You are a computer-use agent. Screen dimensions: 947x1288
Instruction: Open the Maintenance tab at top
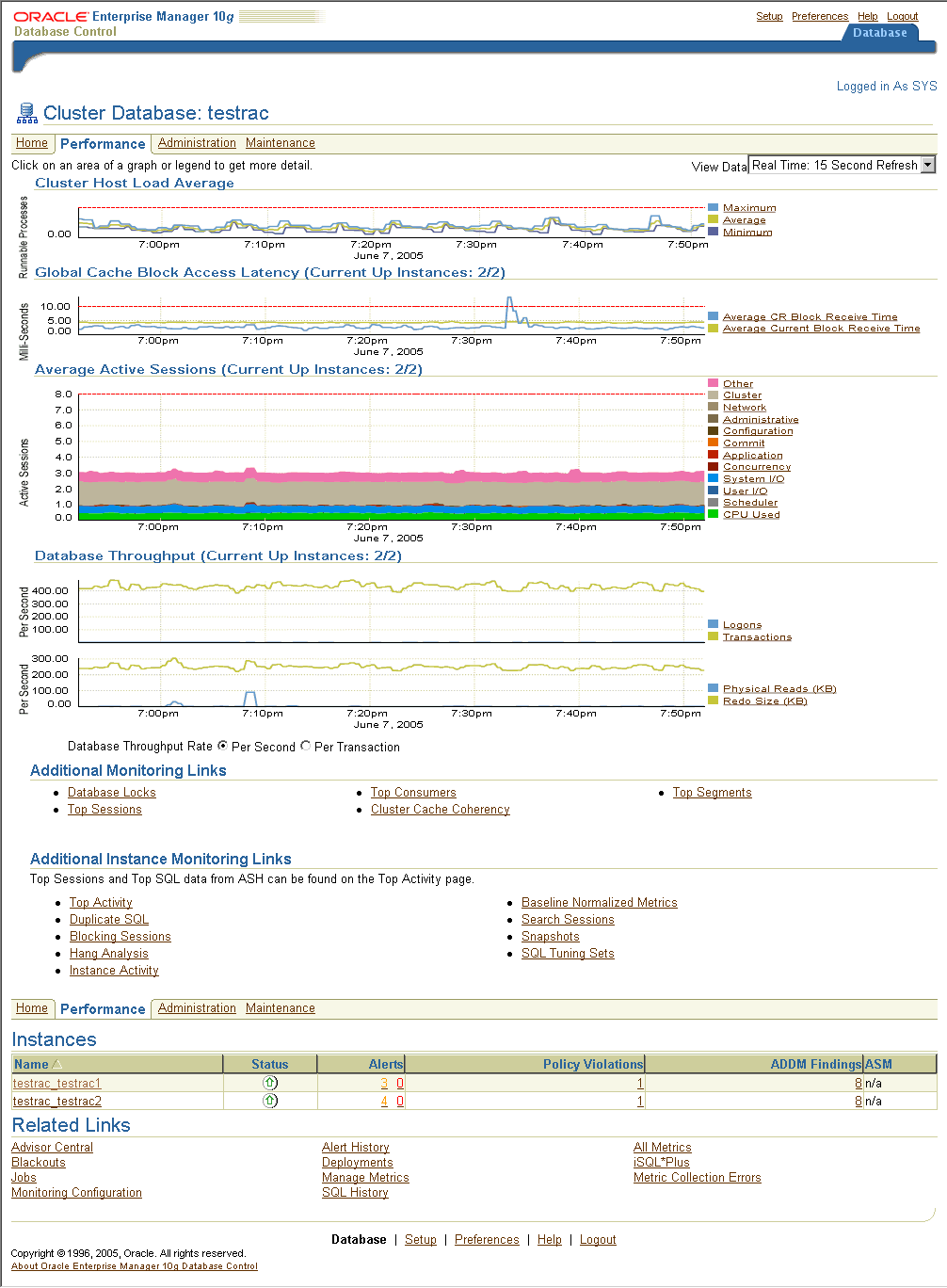coord(280,143)
